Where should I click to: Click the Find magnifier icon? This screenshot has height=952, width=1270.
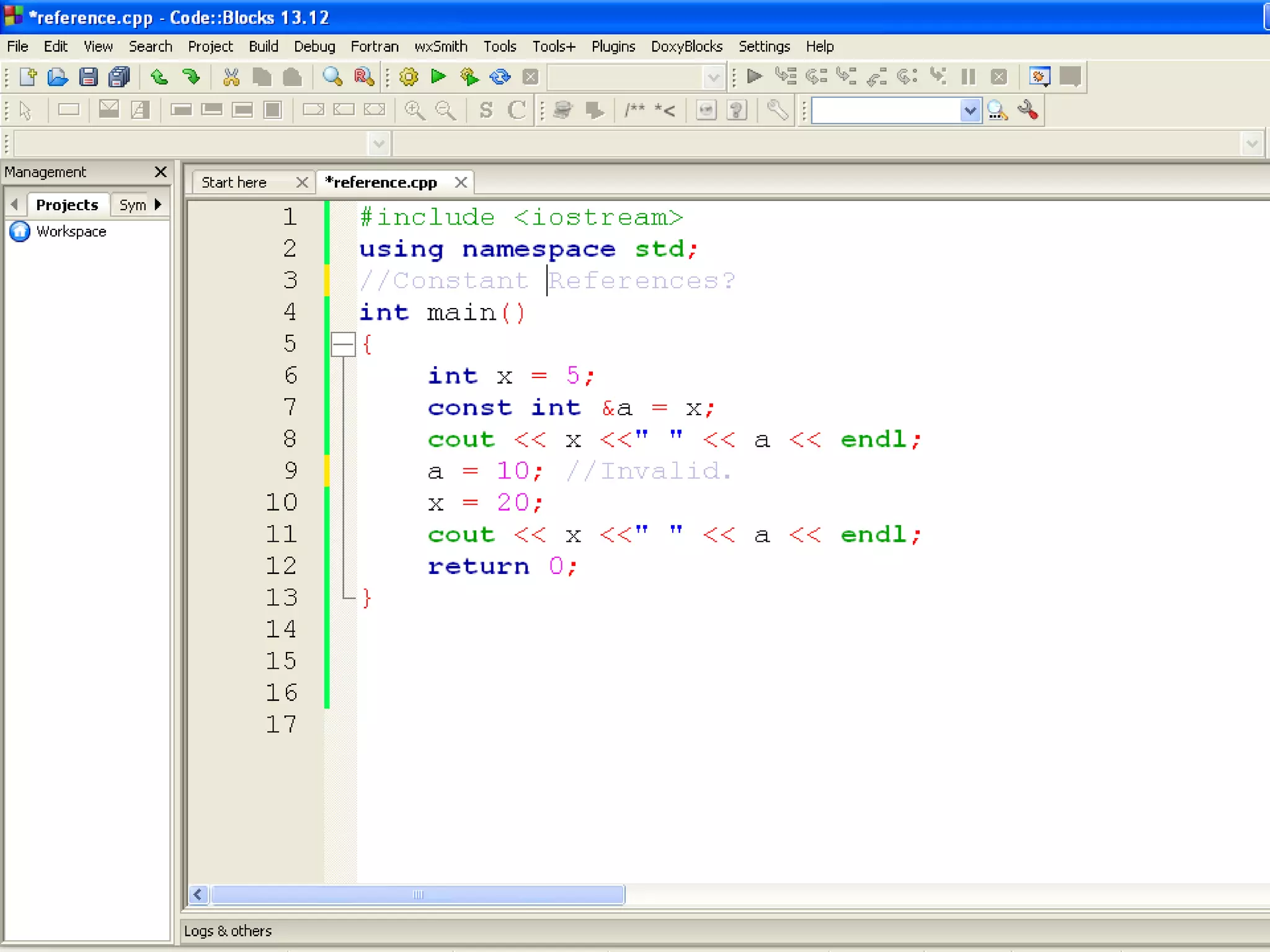coord(332,77)
